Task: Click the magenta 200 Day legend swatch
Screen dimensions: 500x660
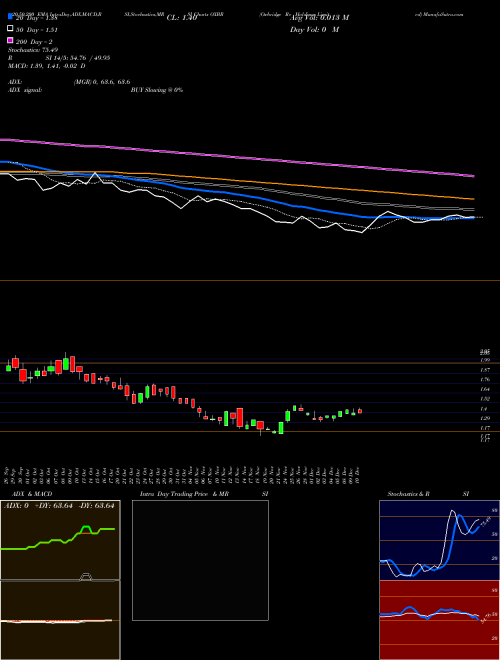Action: tap(10, 40)
